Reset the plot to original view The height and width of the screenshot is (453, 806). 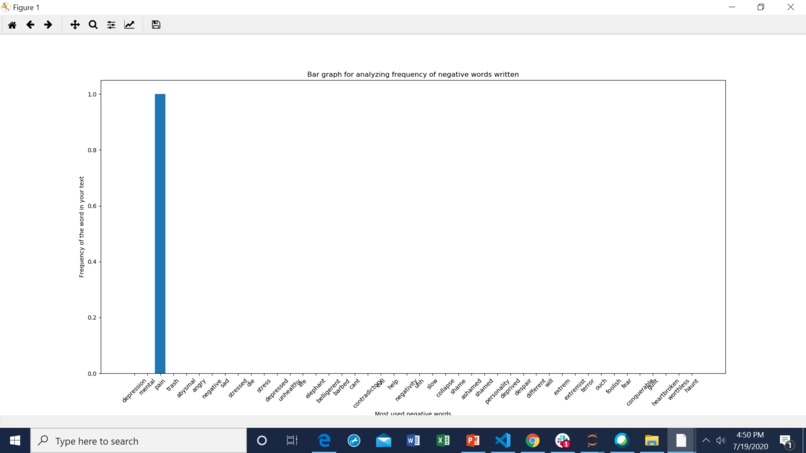click(12, 25)
